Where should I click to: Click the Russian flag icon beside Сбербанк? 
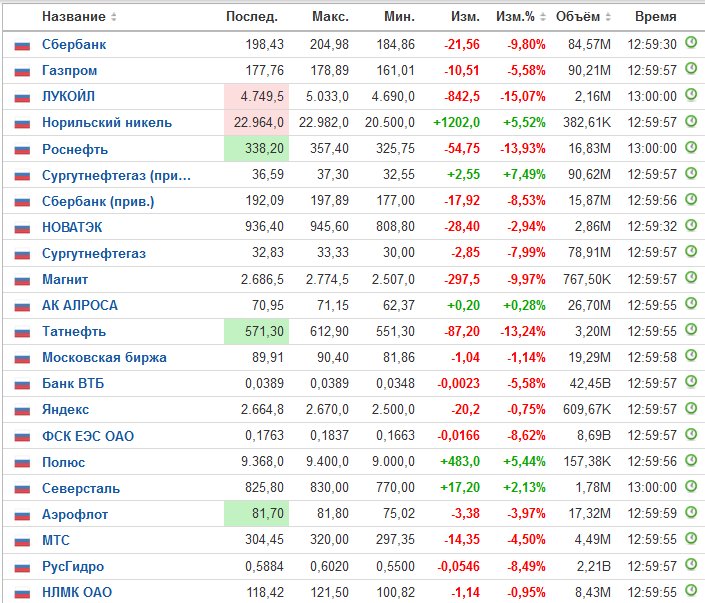click(22, 45)
